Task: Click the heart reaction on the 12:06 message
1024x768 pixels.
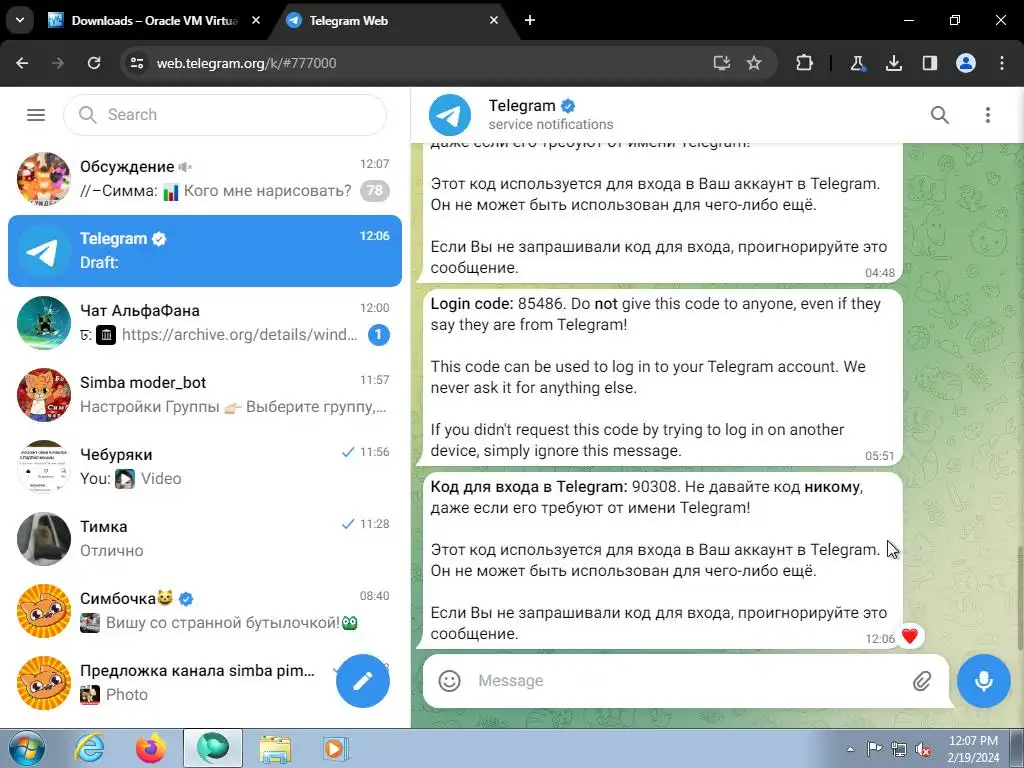Action: (910, 636)
